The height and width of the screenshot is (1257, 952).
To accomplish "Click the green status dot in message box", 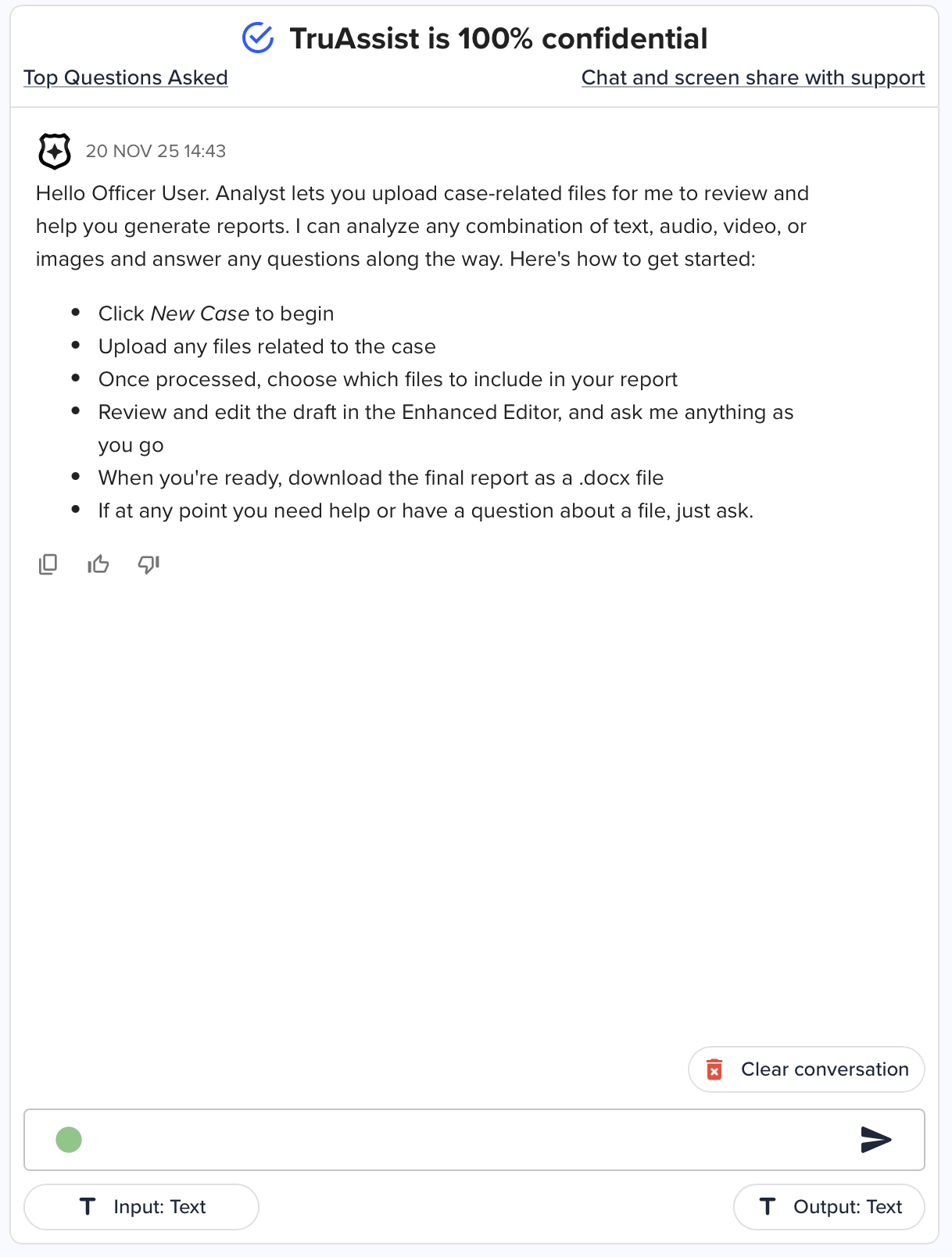I will point(69,1140).
